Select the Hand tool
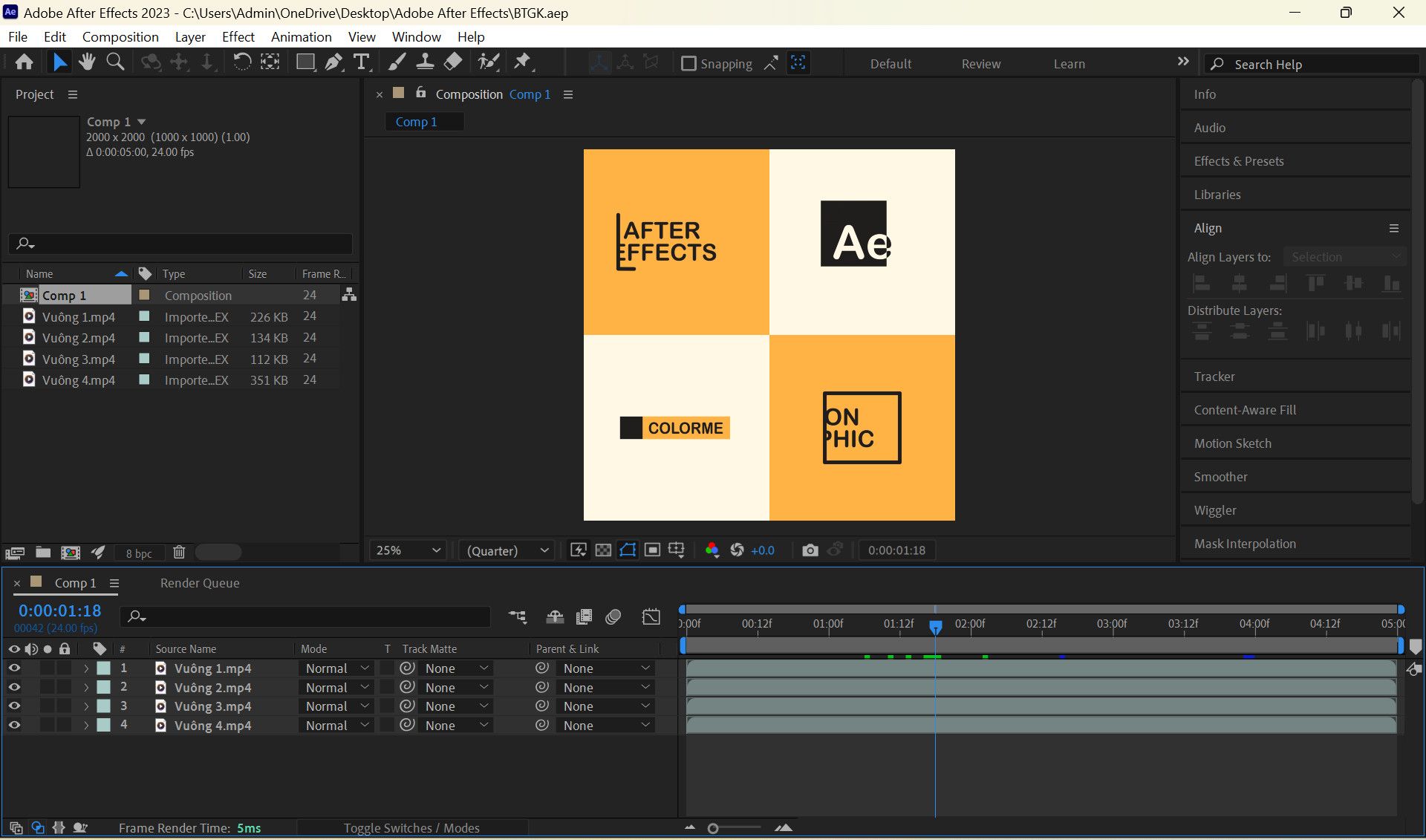This screenshot has height=840, width=1426. click(x=87, y=62)
